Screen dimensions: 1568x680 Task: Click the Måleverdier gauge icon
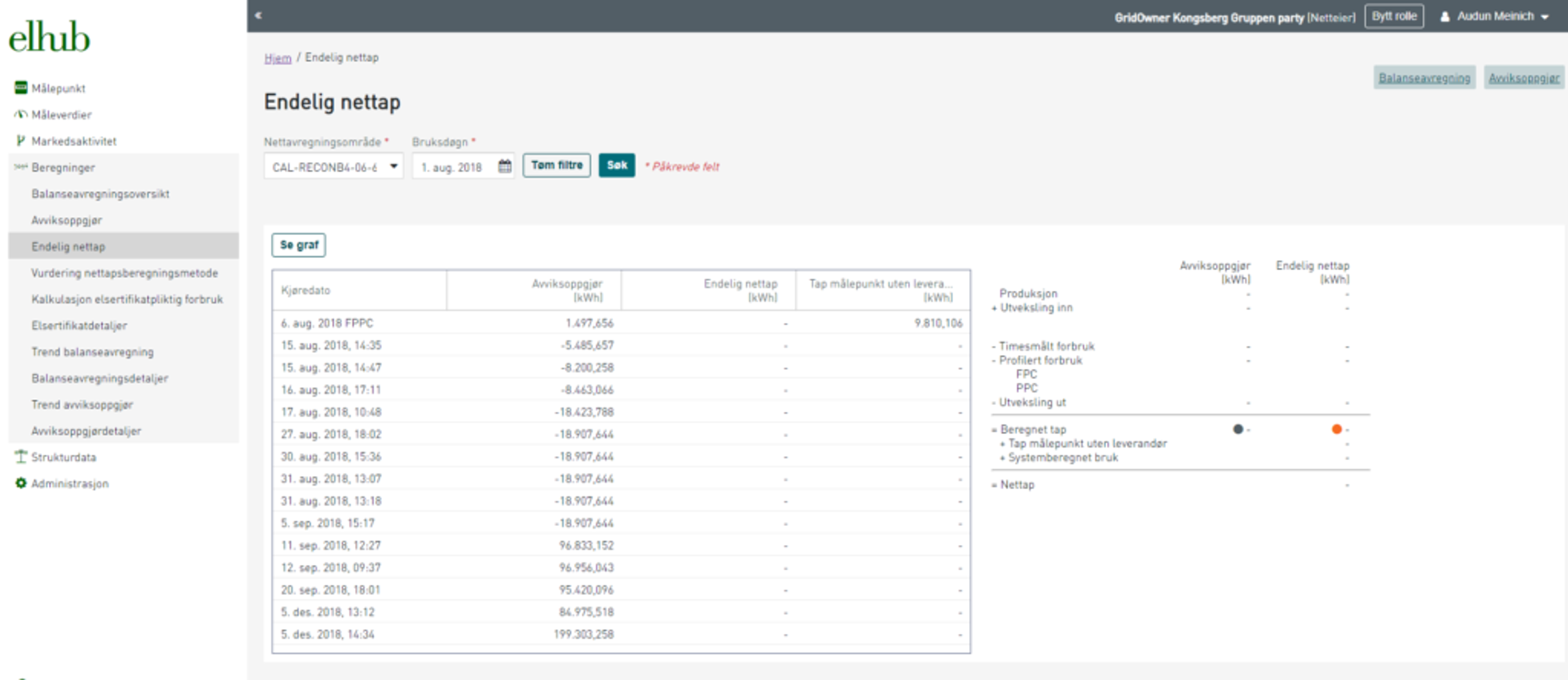(21, 114)
